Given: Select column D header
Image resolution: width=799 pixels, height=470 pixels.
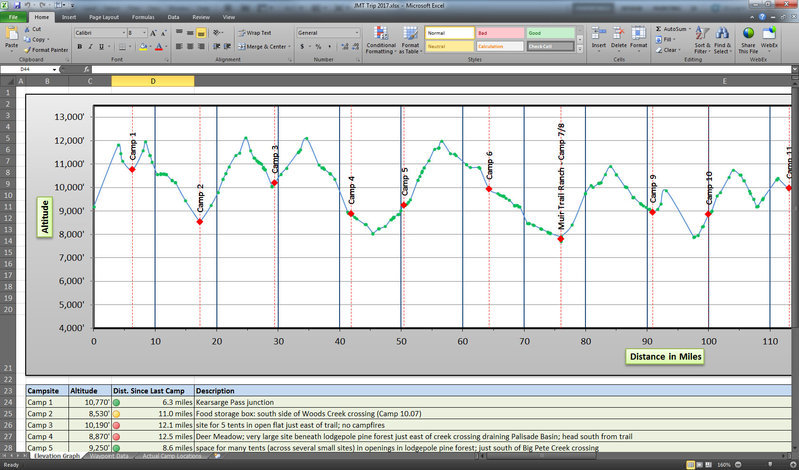Looking at the screenshot, I should click(153, 81).
